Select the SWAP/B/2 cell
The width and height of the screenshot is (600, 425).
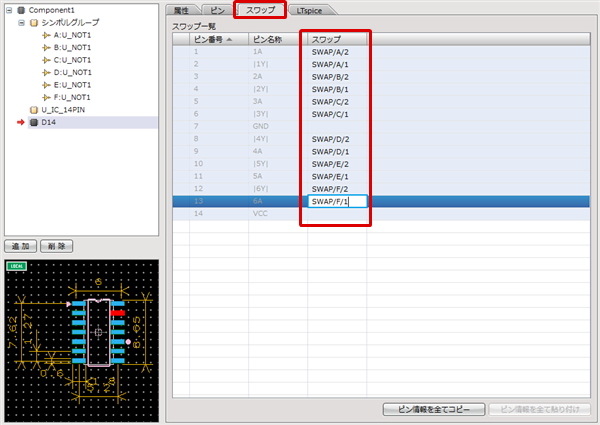coord(337,77)
